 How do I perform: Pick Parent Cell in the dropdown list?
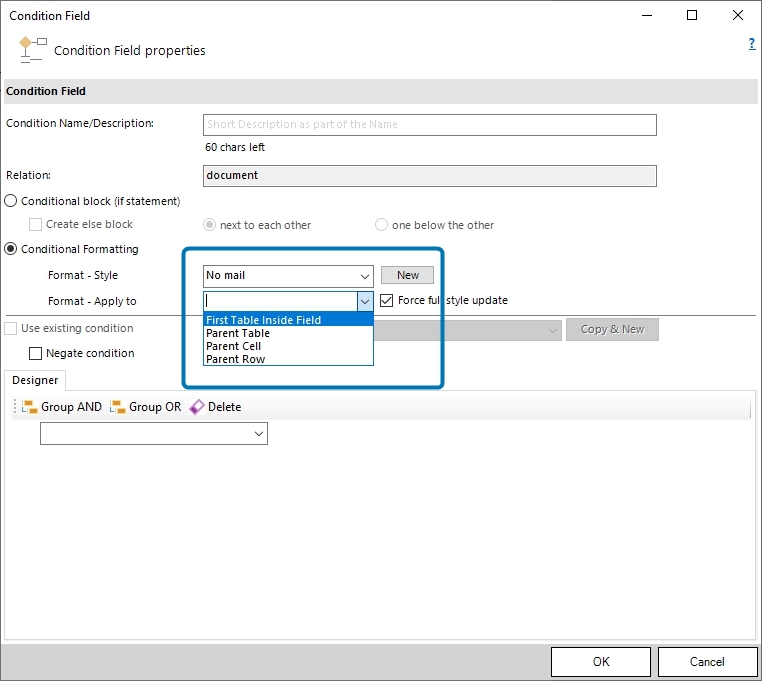pos(288,346)
